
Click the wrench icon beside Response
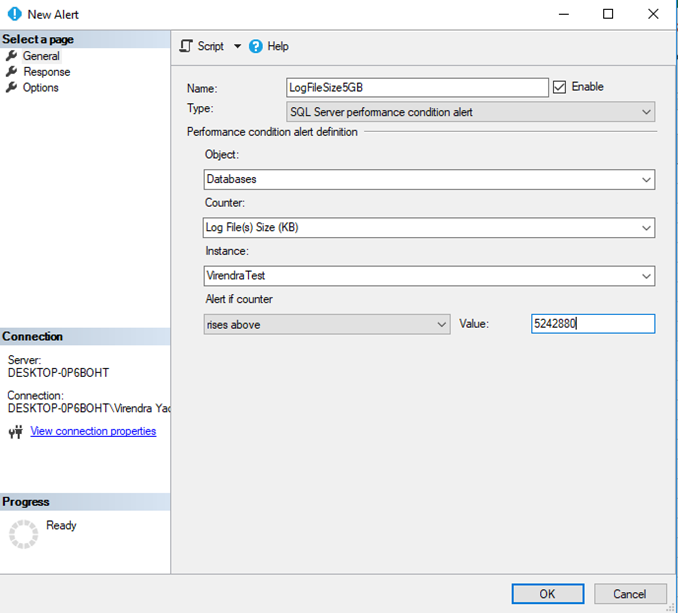click(x=12, y=72)
